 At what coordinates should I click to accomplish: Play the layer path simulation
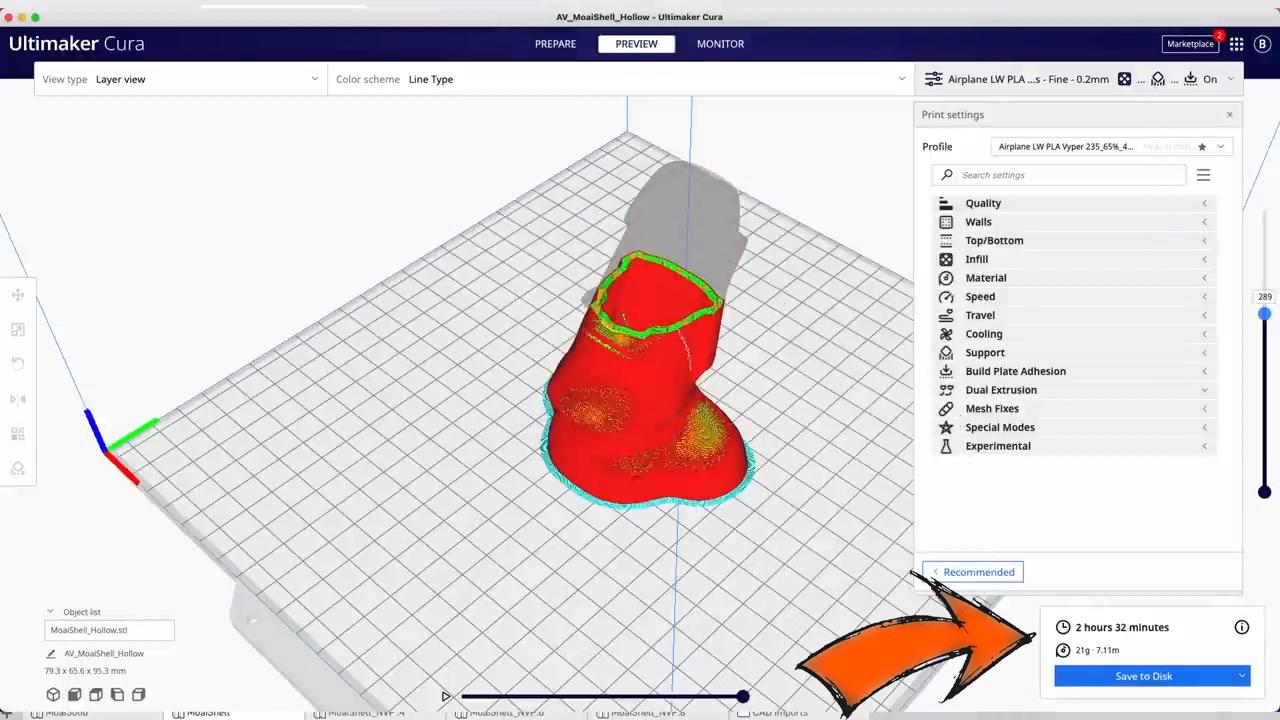point(446,697)
